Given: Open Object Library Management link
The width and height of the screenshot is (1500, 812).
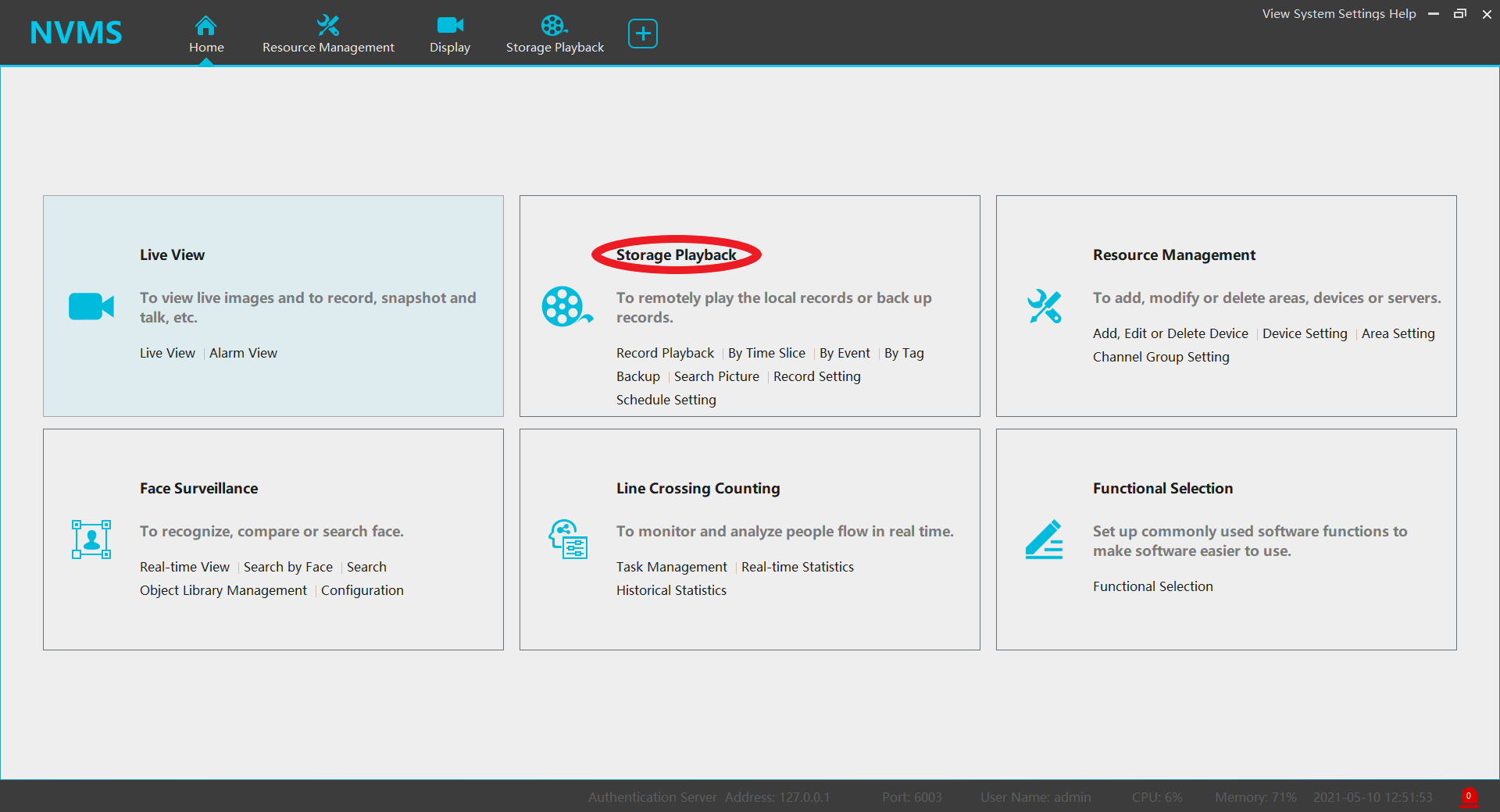Looking at the screenshot, I should click(x=223, y=590).
